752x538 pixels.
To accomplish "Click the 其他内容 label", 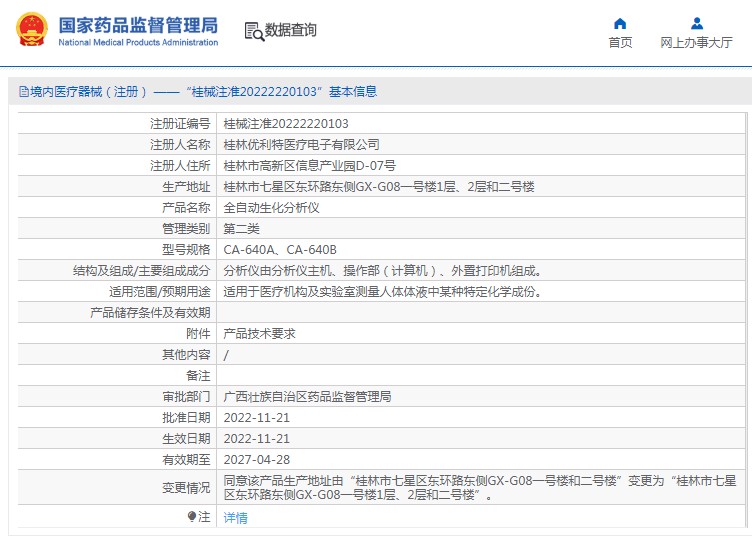I will tap(186, 355).
